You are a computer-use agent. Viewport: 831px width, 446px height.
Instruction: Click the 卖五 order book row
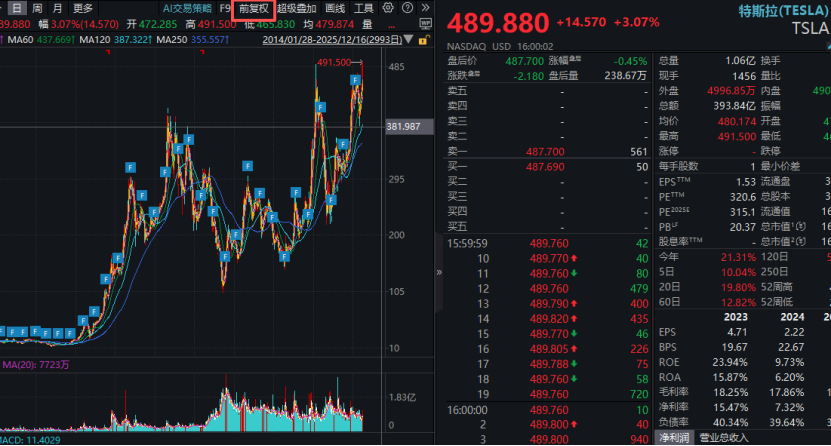tap(547, 91)
